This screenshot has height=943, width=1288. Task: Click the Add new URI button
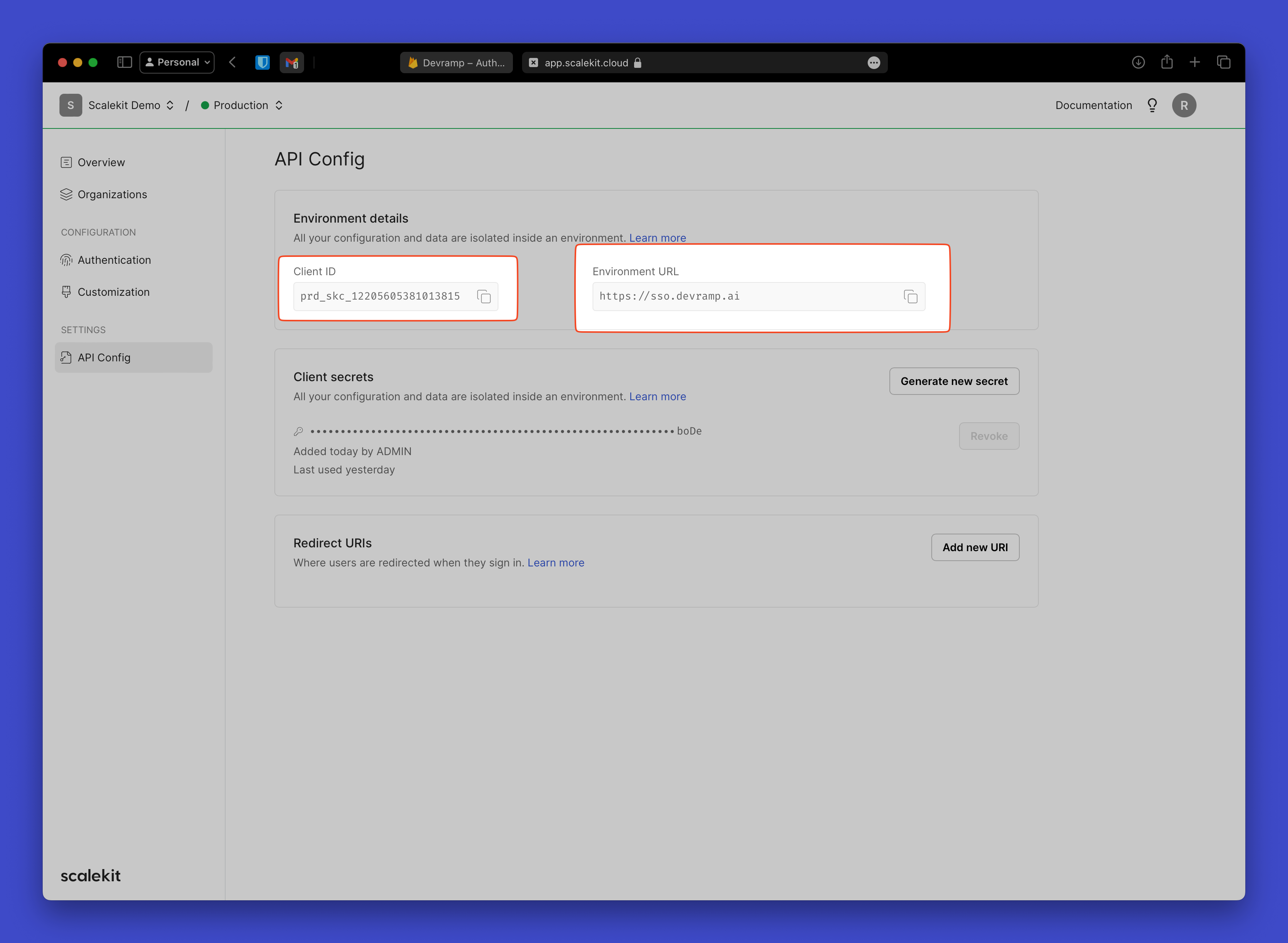(x=975, y=547)
